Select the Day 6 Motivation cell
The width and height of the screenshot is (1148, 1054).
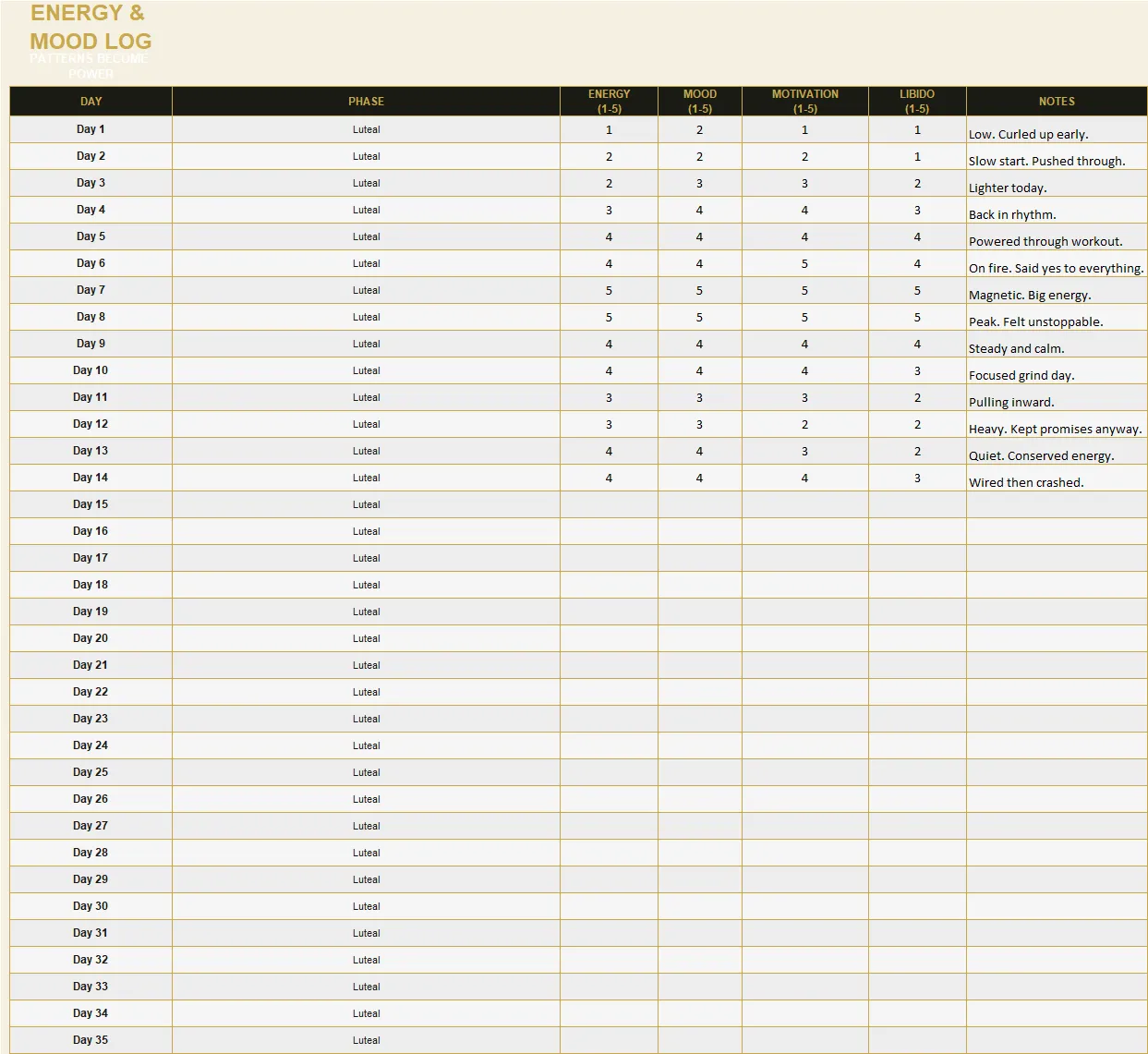pyautogui.click(x=804, y=263)
